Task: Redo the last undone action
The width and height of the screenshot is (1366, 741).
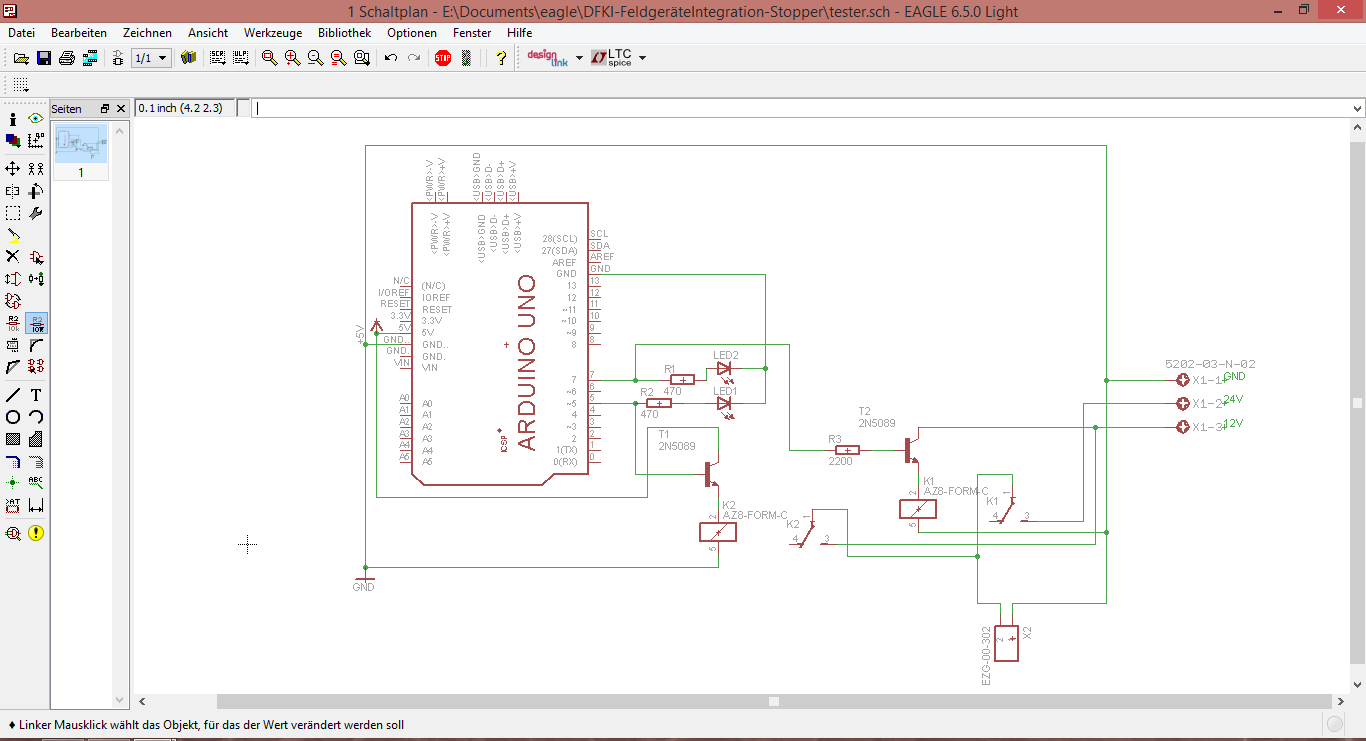Action: (414, 58)
